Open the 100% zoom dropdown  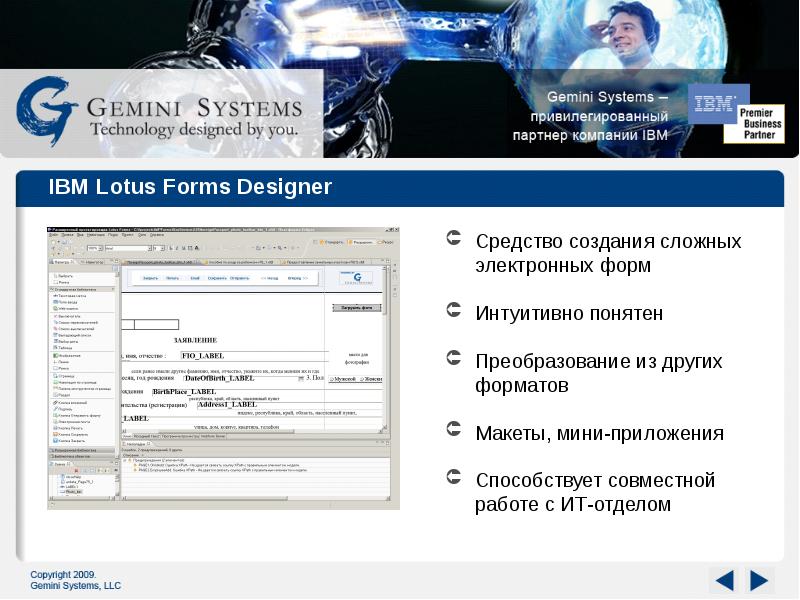tap(94, 248)
